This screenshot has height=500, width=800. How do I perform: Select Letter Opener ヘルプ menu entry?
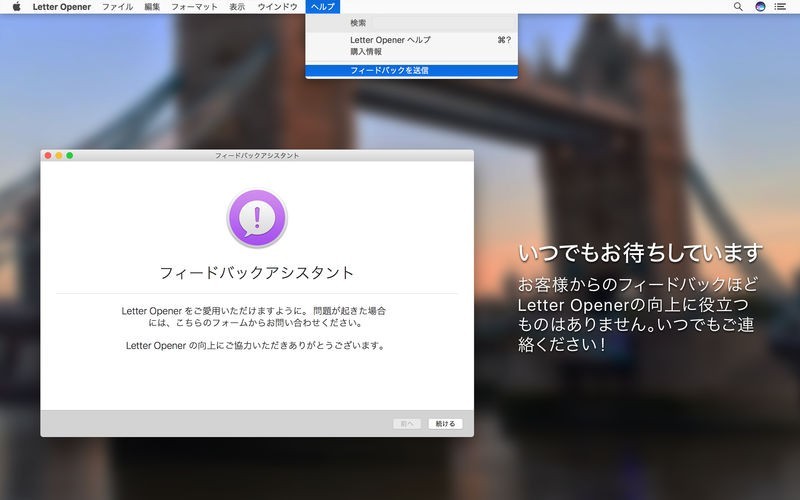tap(411, 40)
